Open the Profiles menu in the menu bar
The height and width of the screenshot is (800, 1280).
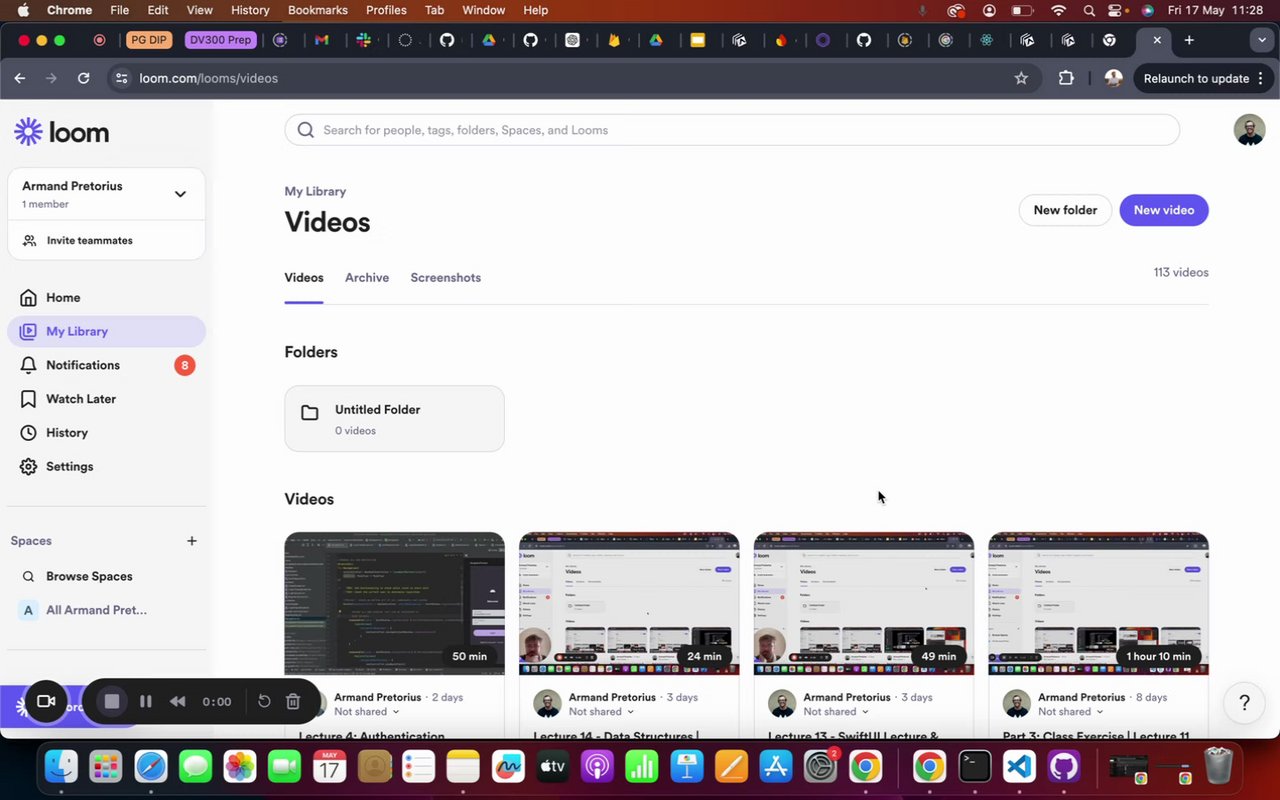coord(386,10)
